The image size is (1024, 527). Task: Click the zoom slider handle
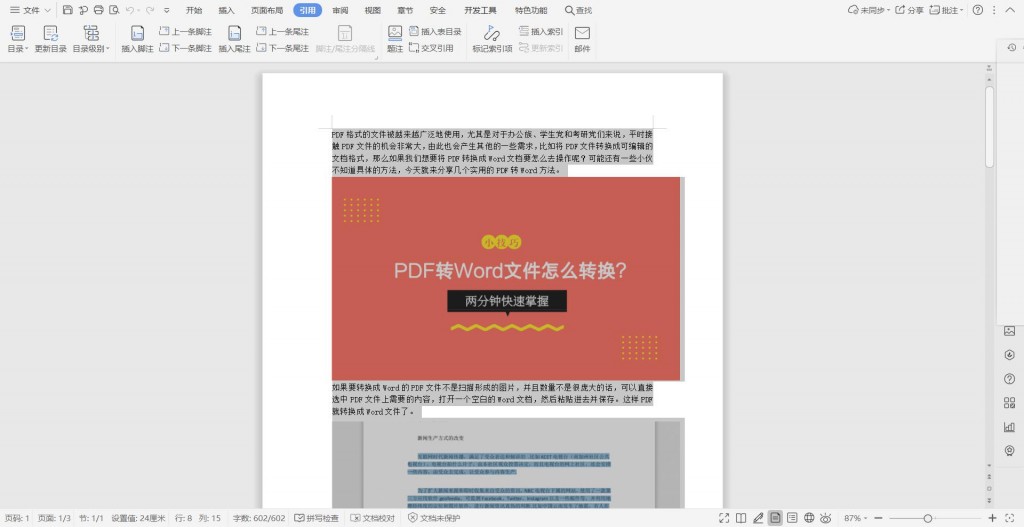(x=928, y=518)
